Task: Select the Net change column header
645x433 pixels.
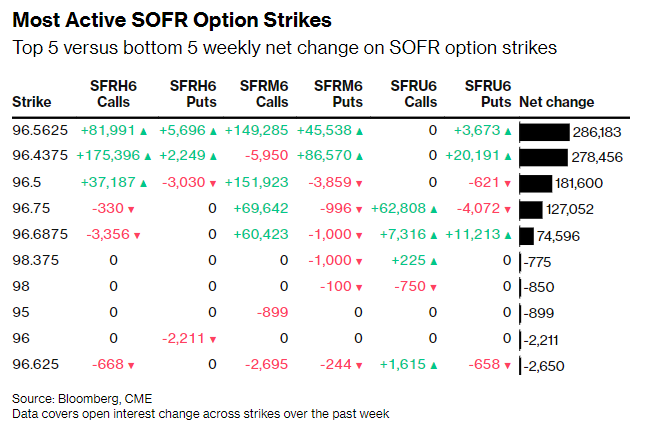Action: [x=557, y=102]
